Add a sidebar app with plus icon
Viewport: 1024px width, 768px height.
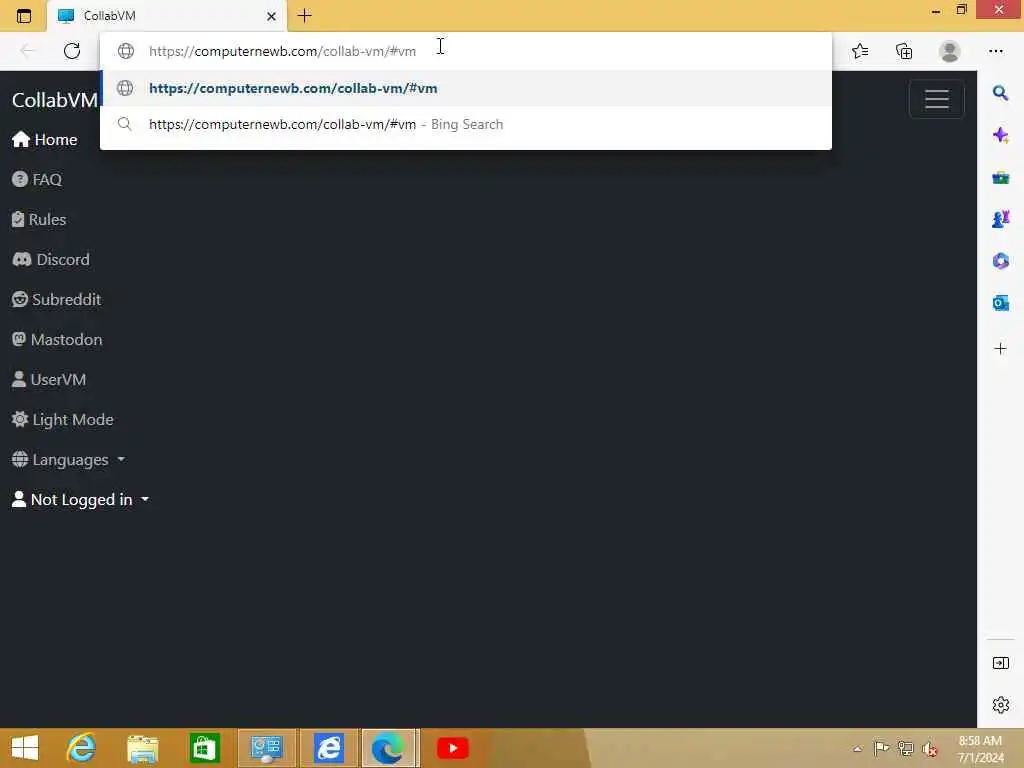point(1000,349)
